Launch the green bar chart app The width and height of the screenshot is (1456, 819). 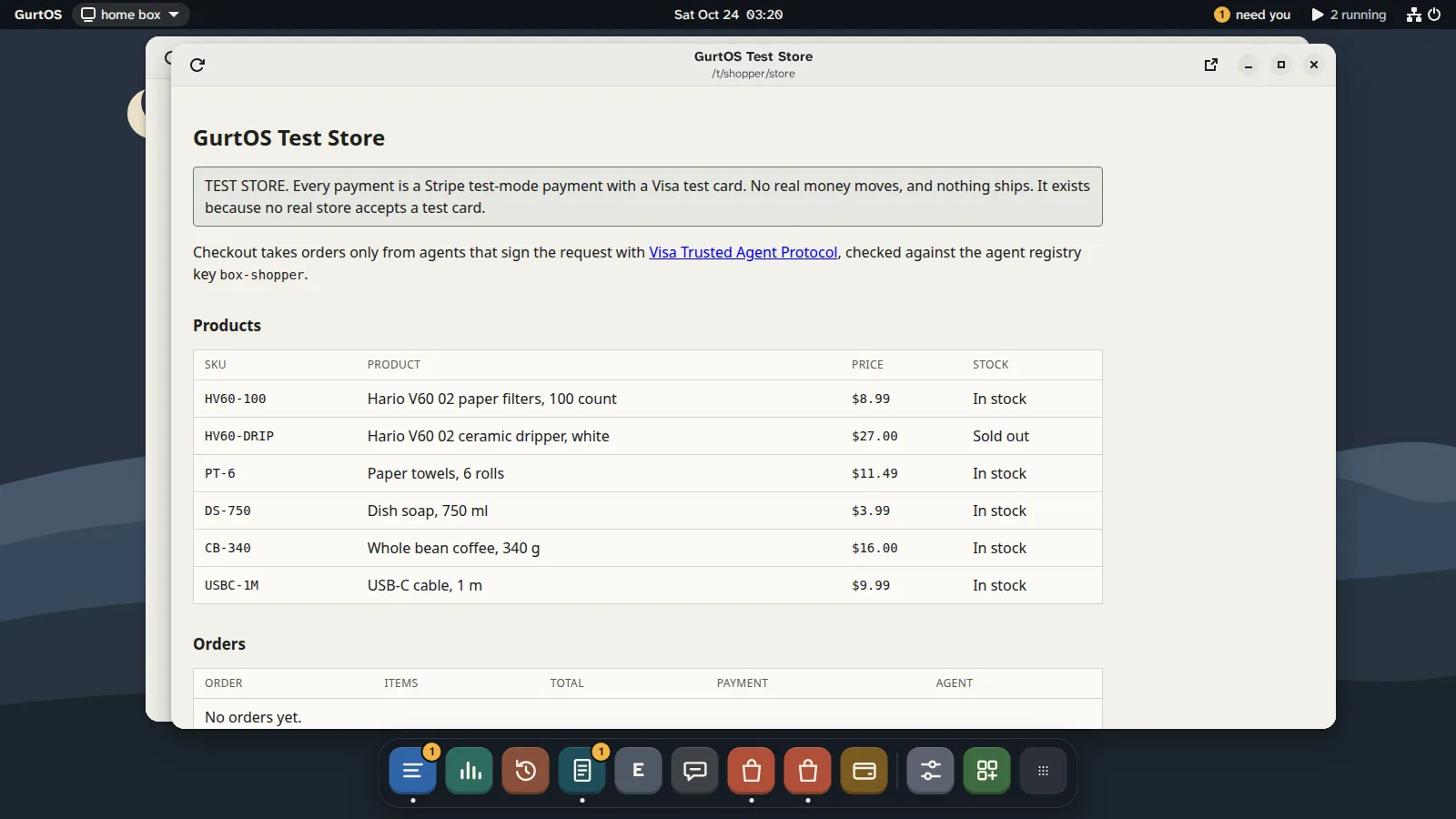point(470,771)
